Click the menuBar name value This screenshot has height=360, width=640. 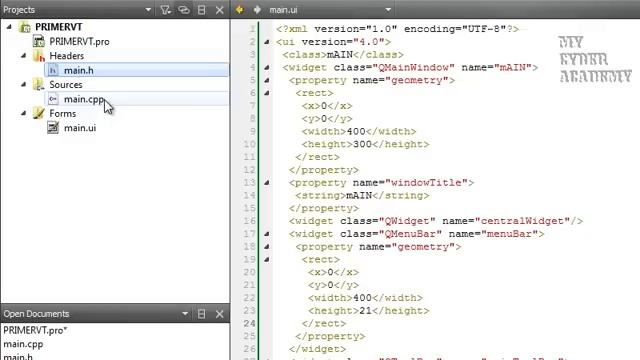click(509, 234)
